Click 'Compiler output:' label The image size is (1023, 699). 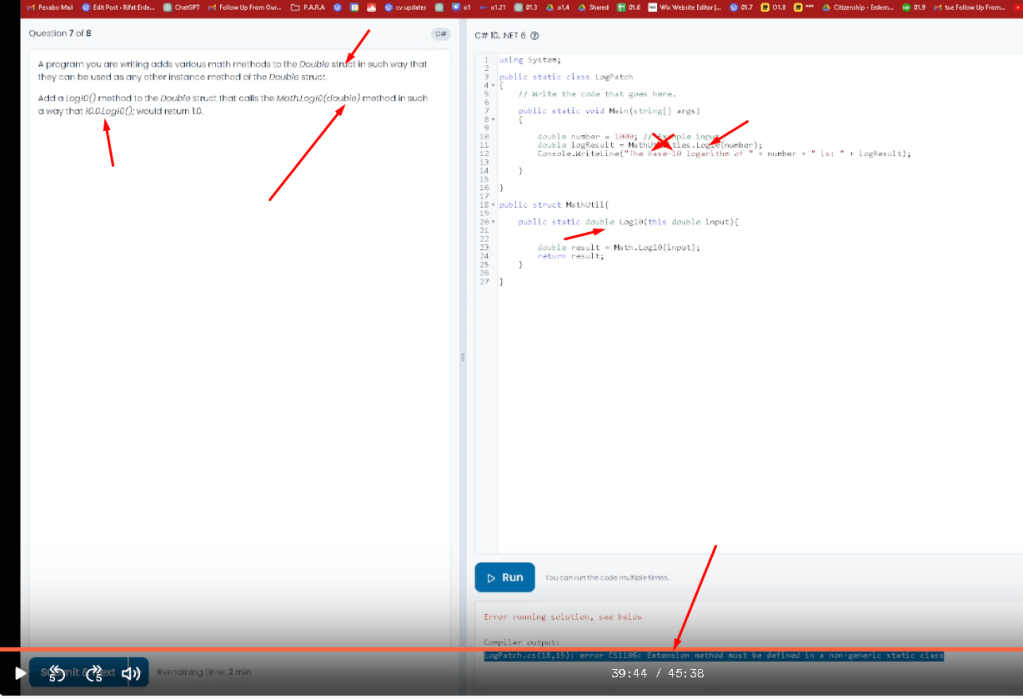pos(522,642)
